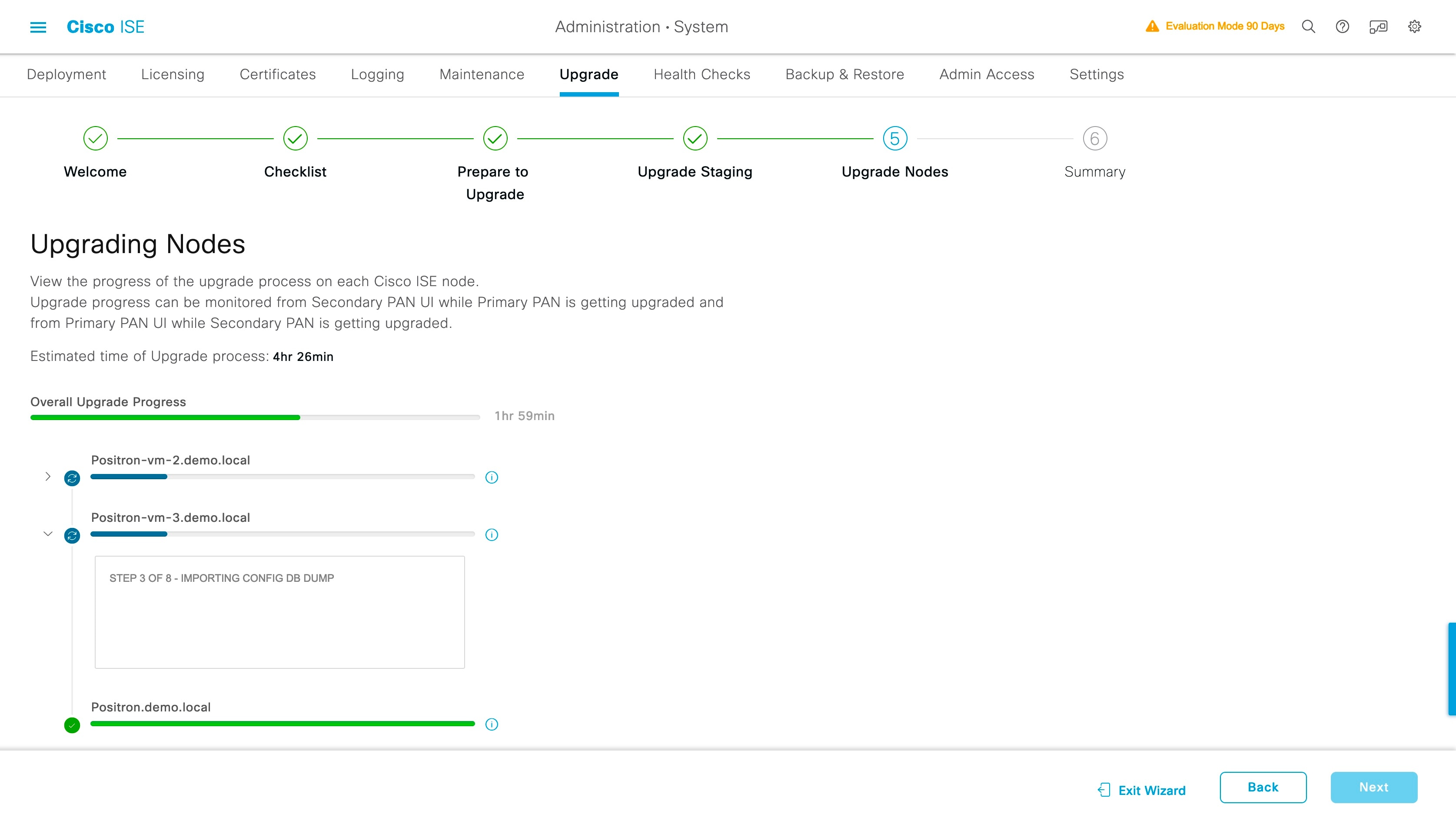1456x821 pixels.
Task: Click the Upgrade Nodes step label
Action: point(895,172)
